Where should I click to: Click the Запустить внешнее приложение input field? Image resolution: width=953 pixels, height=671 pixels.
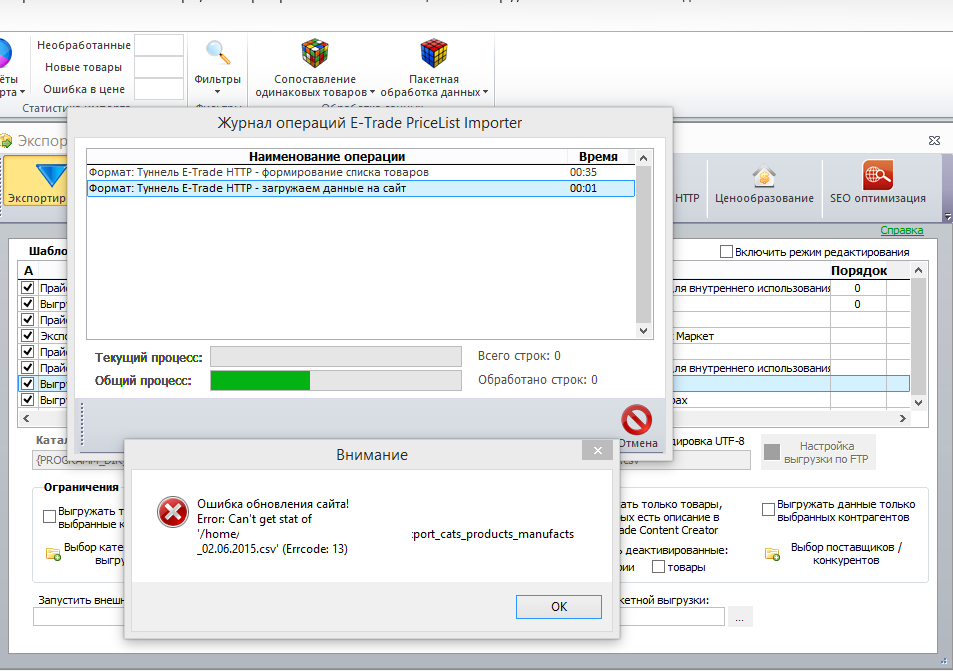coord(79,616)
